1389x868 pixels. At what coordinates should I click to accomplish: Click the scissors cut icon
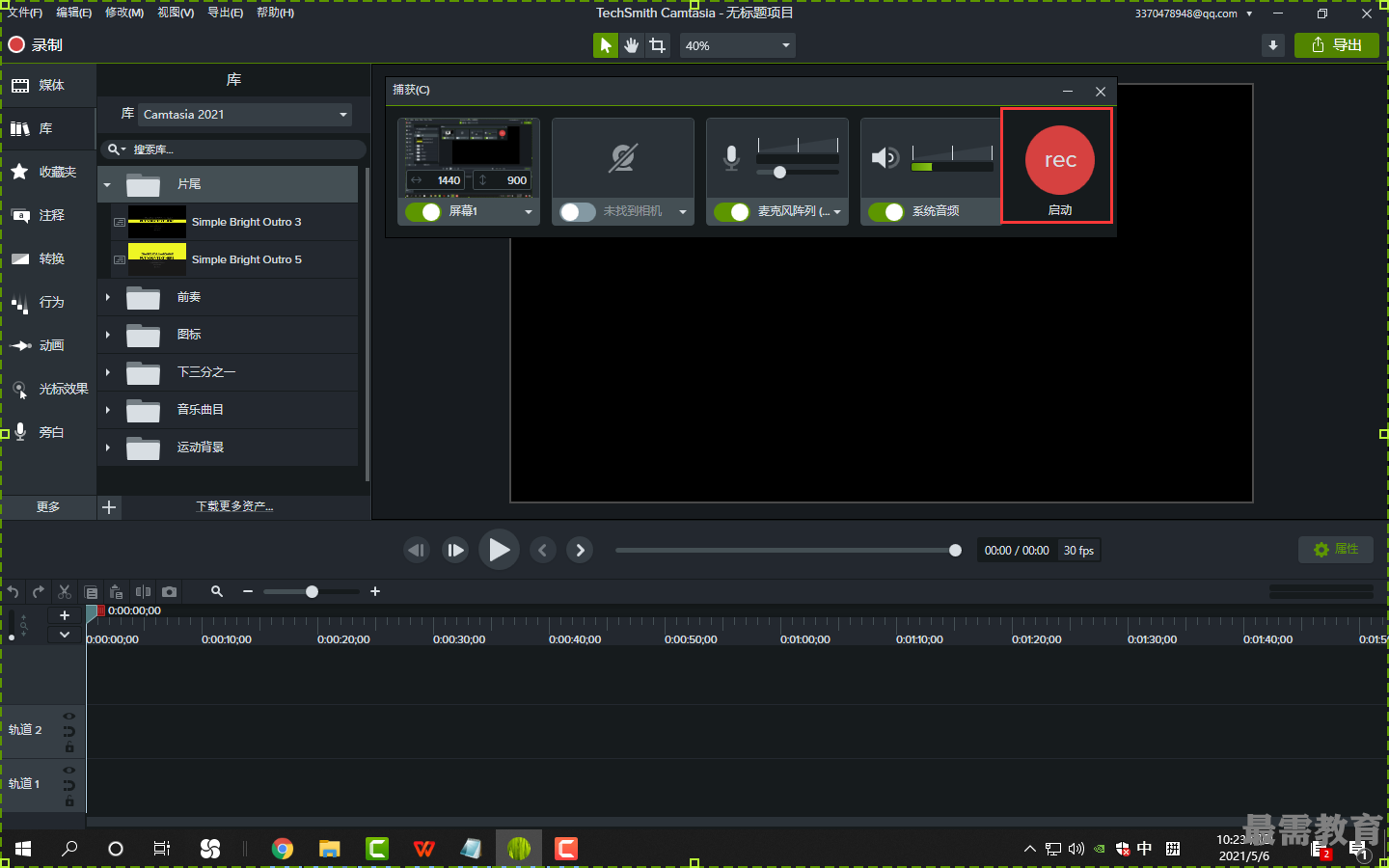click(65, 592)
